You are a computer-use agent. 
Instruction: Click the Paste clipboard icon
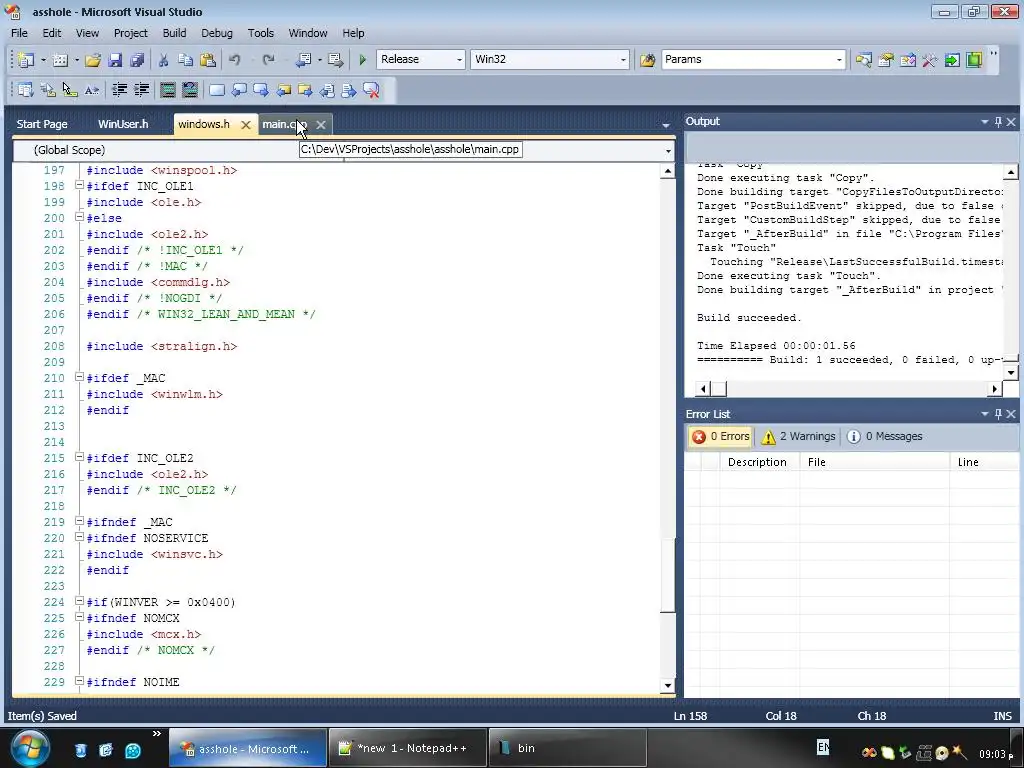pos(208,60)
